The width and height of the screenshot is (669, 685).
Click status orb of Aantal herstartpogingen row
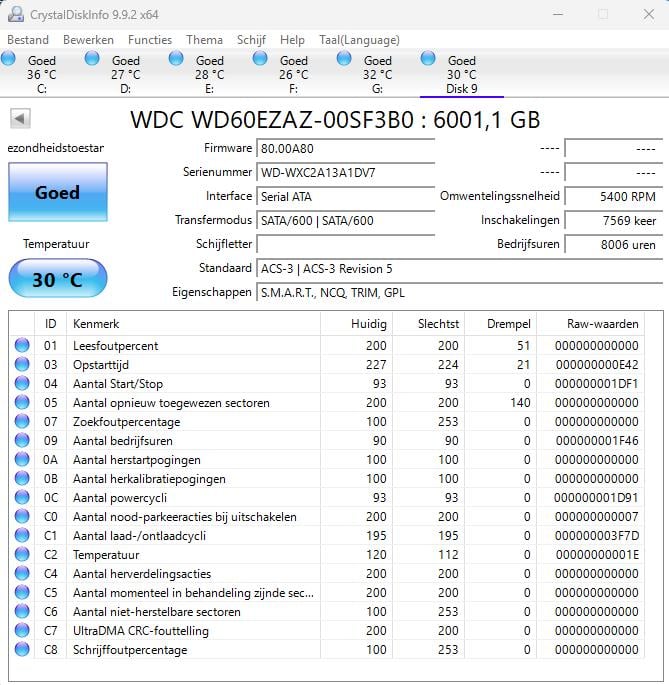(22, 459)
